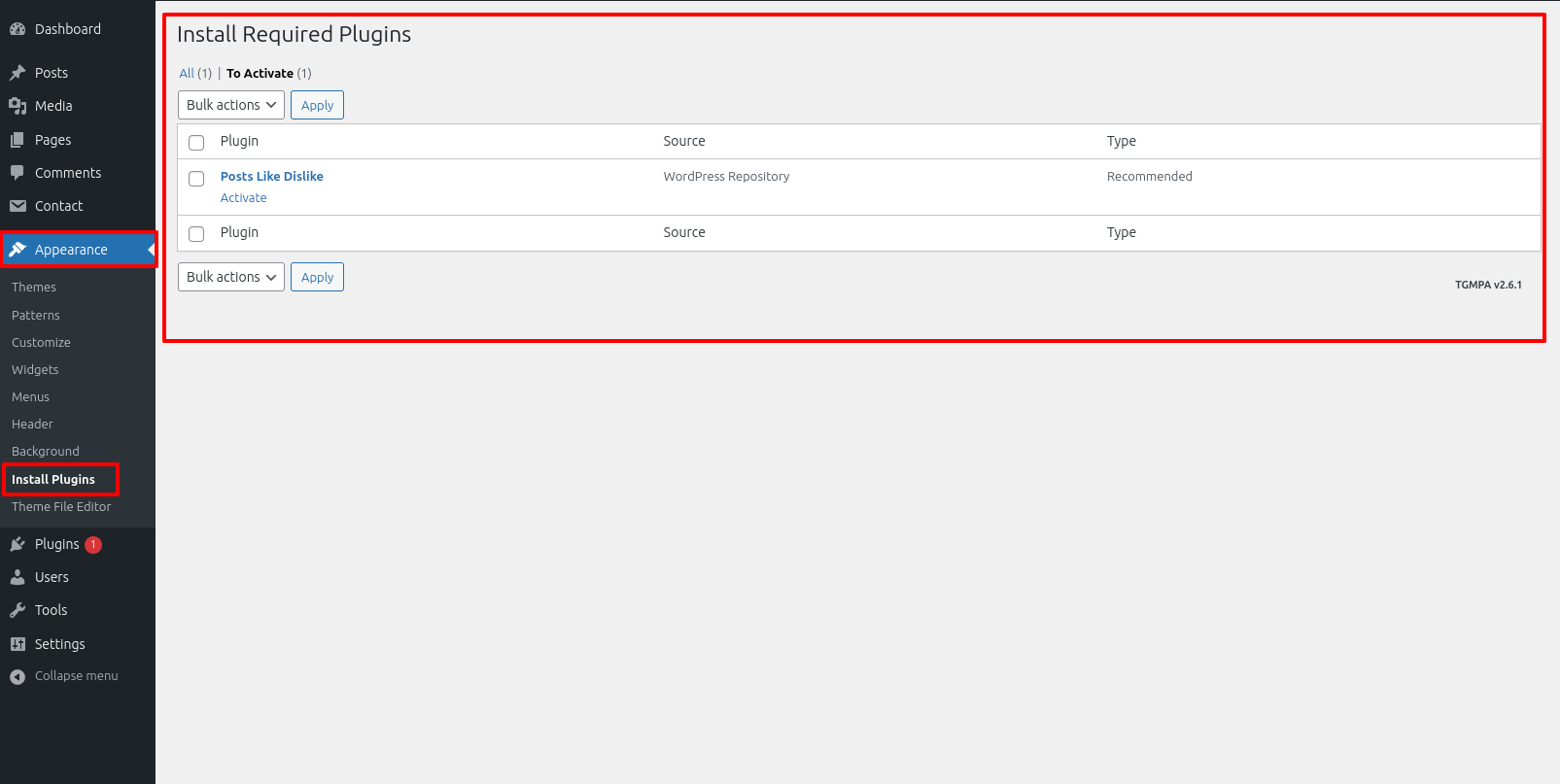Click the Posts pushpin icon
Image resolution: width=1560 pixels, height=784 pixels.
click(17, 73)
